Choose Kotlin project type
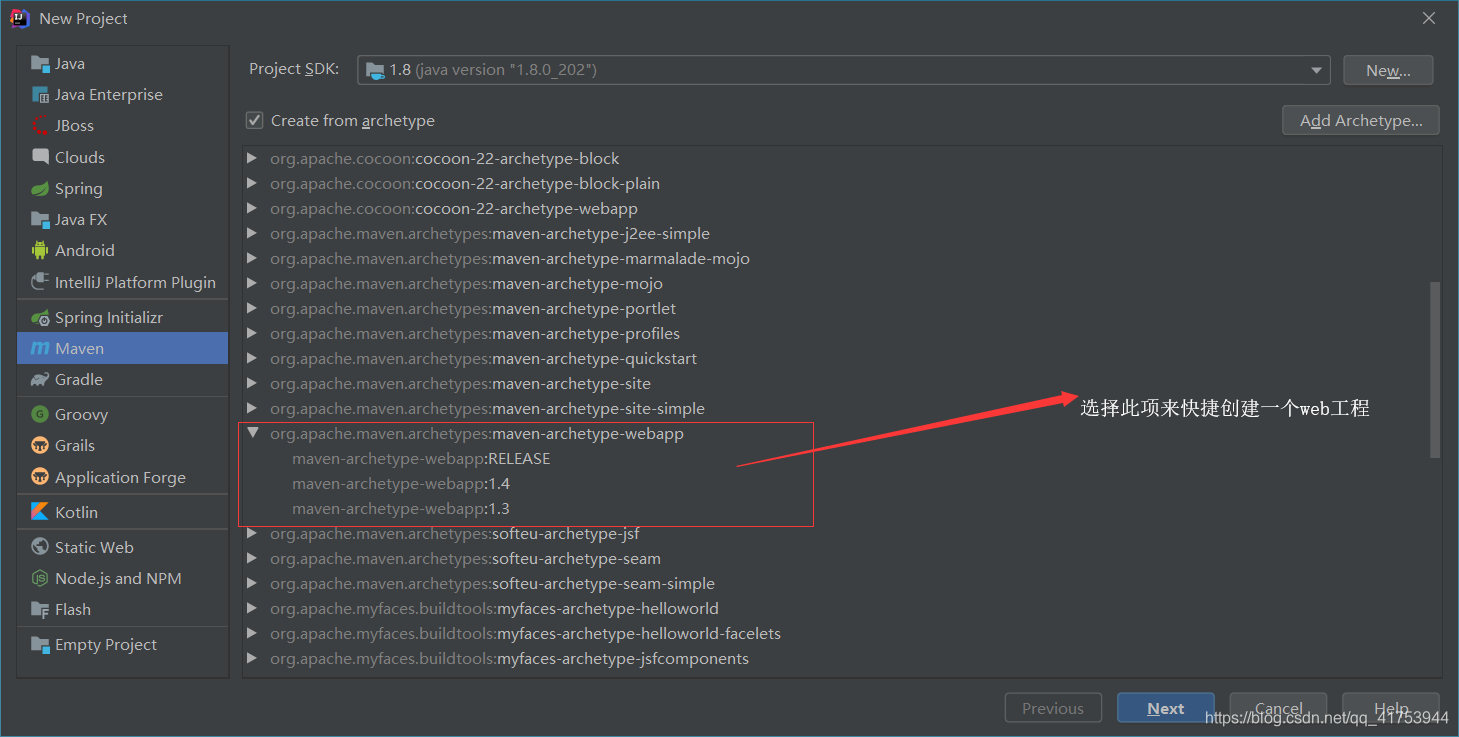 click(123, 512)
